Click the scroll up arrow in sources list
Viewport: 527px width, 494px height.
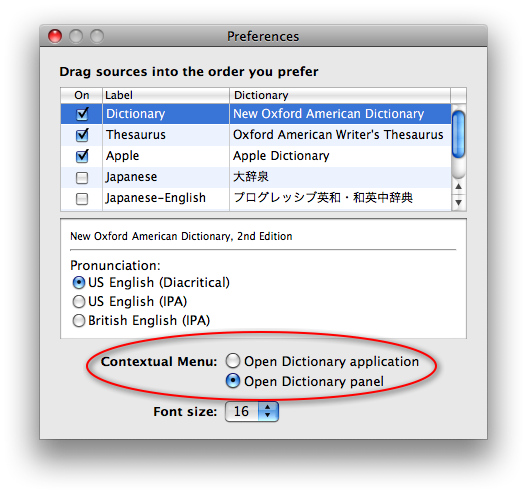pos(458,187)
